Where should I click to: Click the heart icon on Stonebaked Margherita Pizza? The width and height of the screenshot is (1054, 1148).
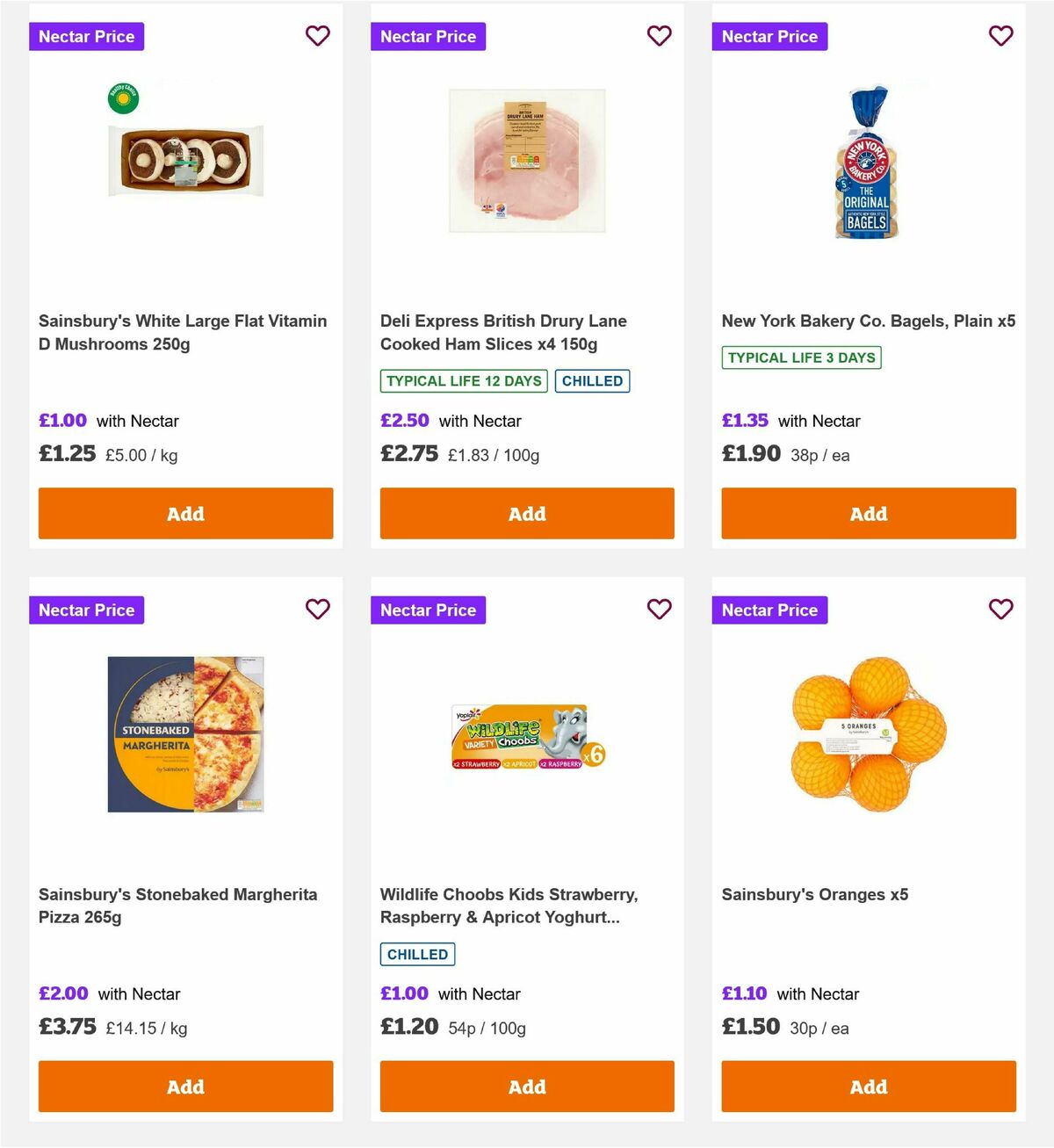318,609
